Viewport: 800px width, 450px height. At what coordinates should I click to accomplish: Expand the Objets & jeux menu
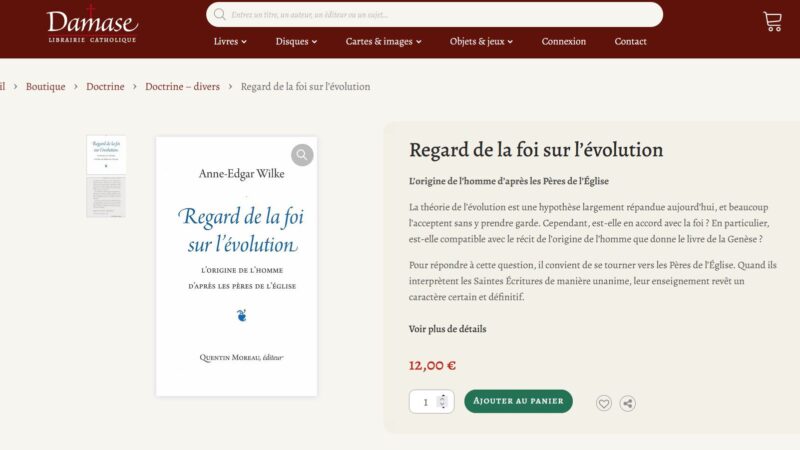pos(481,41)
